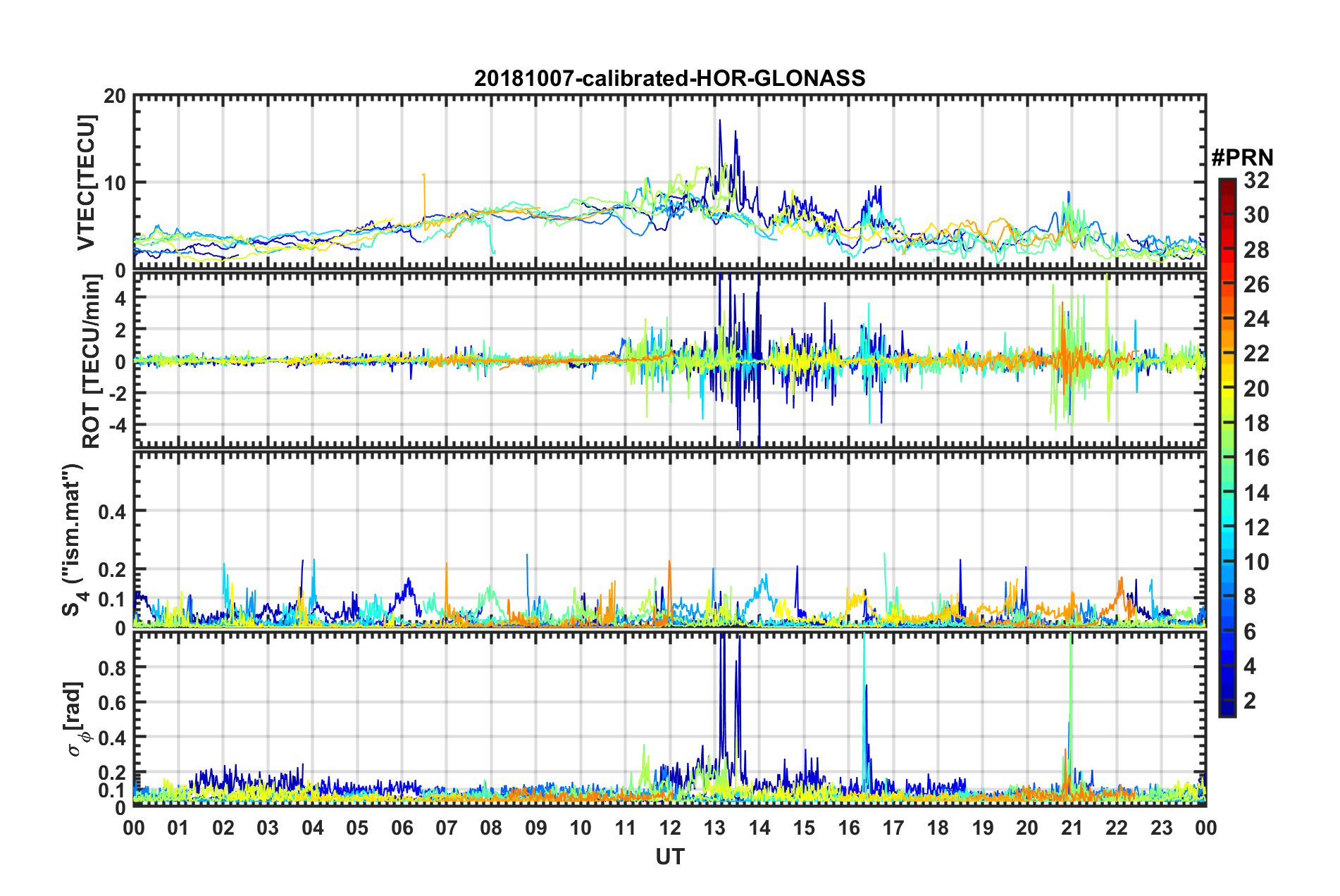Click the plot title 20181007-calibrated-HOR-GLONASS
Image resolution: width=1340 pixels, height=896 pixels.
click(669, 78)
